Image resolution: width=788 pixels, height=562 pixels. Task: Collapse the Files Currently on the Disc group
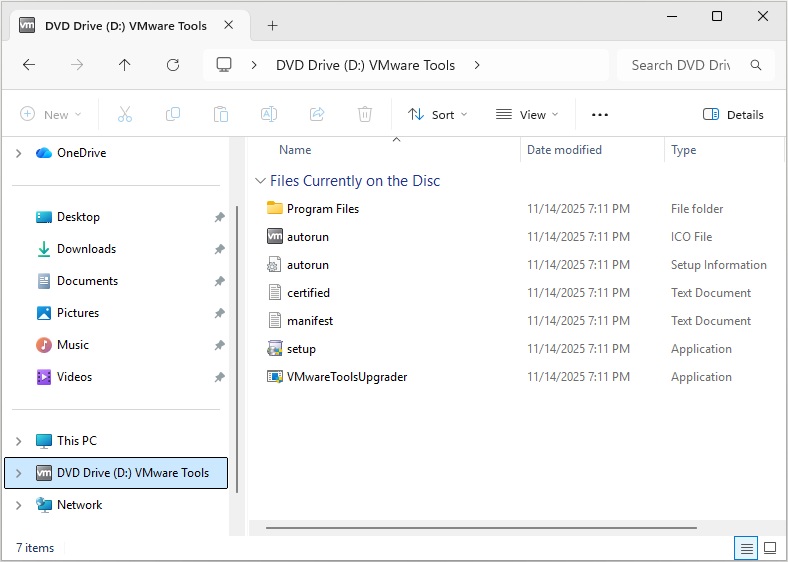coord(260,180)
